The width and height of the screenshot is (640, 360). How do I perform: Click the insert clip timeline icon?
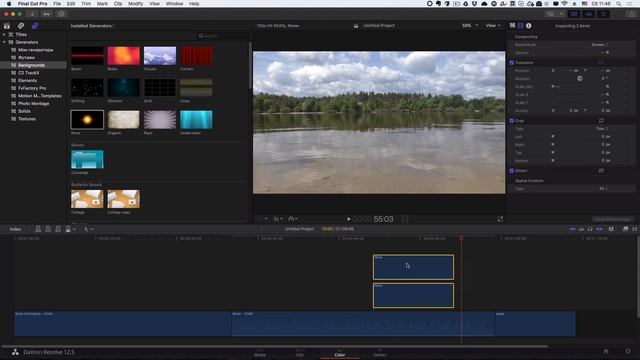click(48, 229)
